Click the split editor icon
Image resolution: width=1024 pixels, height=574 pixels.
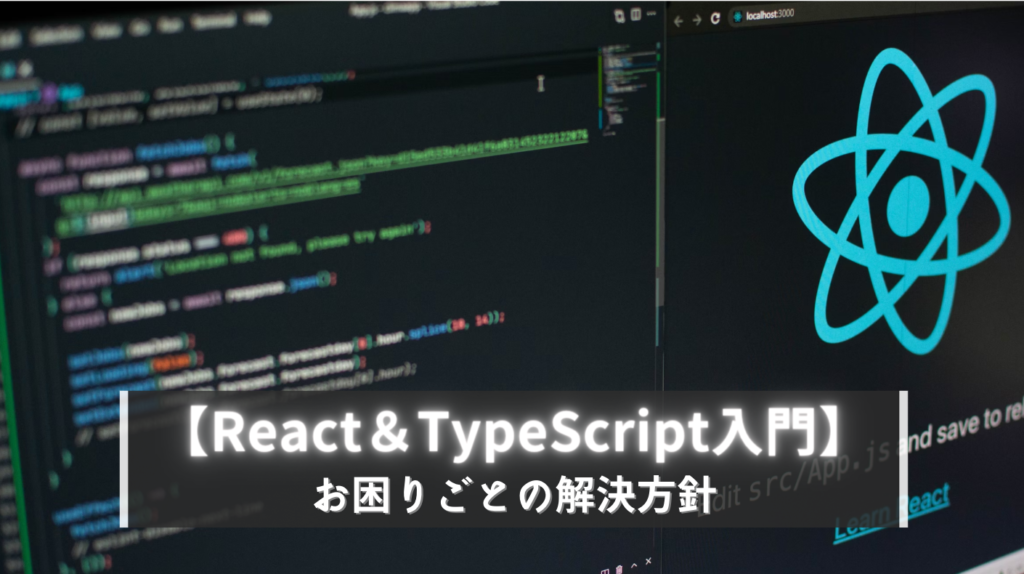(635, 14)
